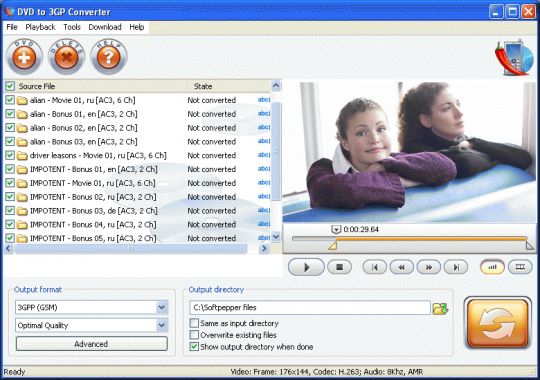This screenshot has width=540, height=380.
Task: Click the file list scrollbar up arrow
Action: (x=276, y=85)
